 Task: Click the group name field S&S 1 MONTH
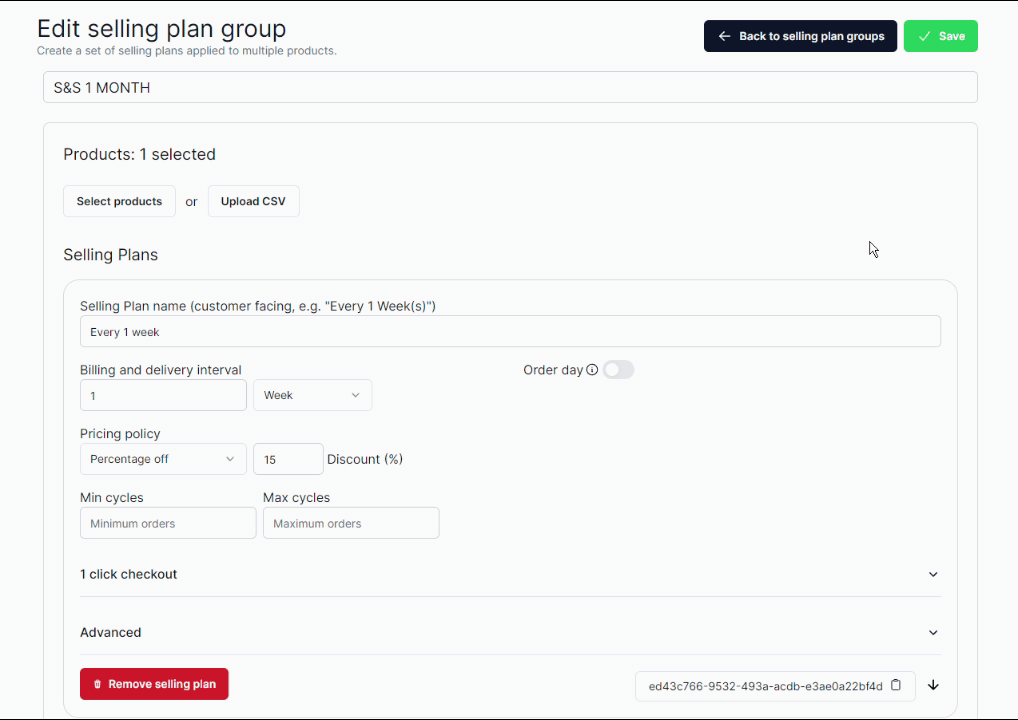tap(510, 87)
